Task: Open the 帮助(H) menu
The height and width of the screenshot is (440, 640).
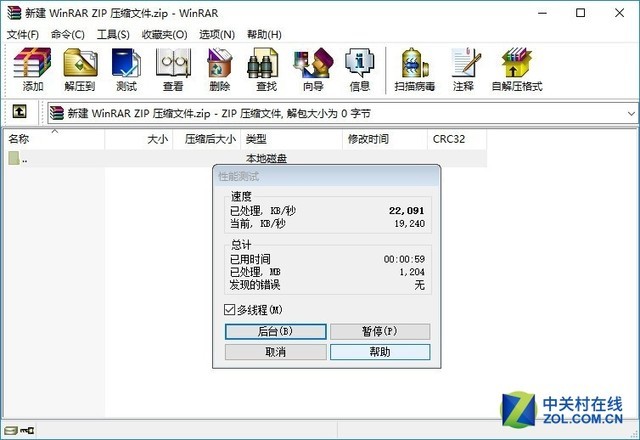Action: pos(264,35)
